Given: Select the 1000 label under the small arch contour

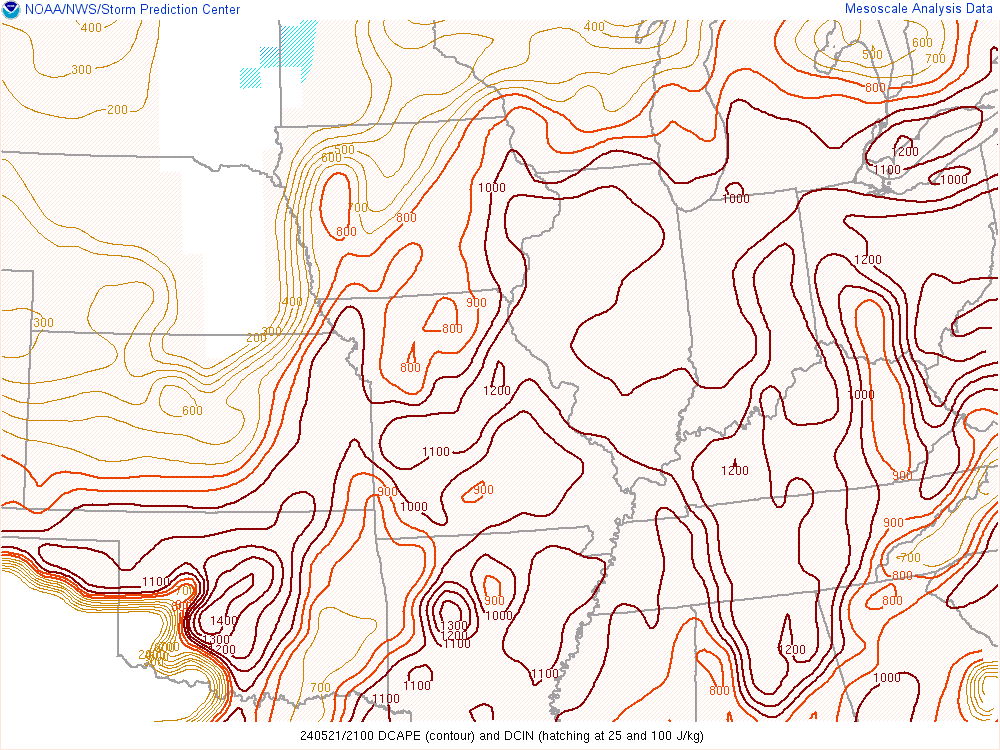Looking at the screenshot, I should [736, 199].
